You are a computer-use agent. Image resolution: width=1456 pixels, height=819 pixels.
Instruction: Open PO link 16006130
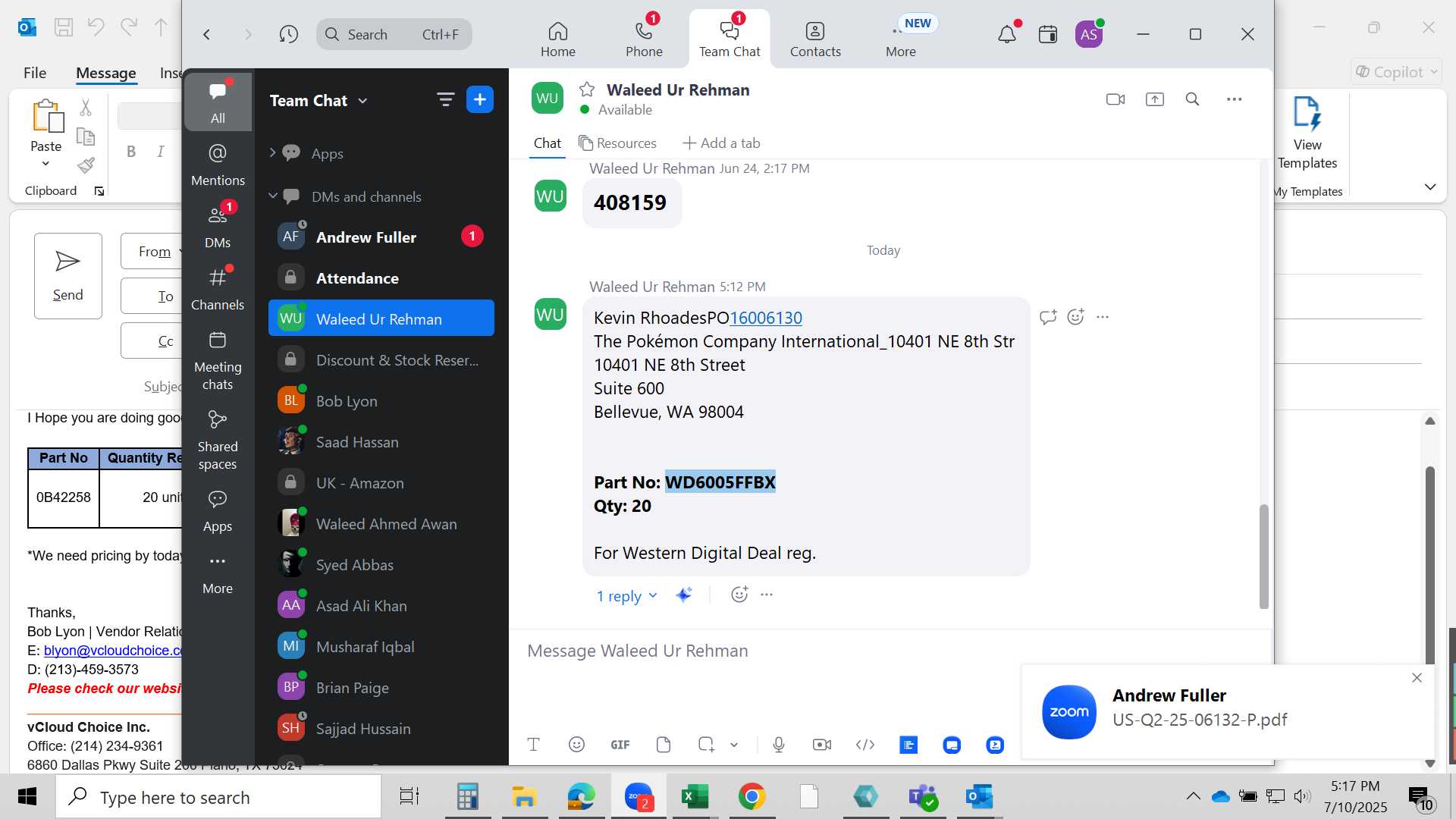766,318
